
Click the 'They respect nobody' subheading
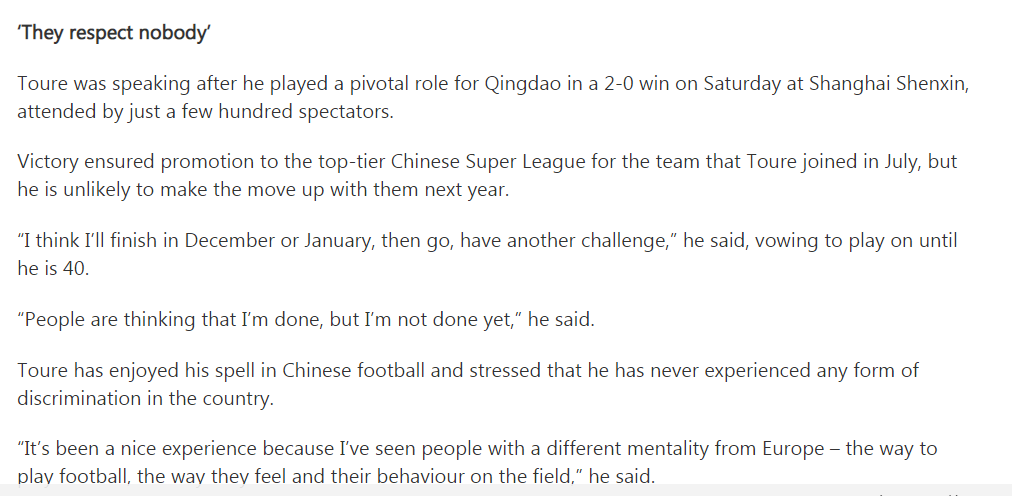(x=114, y=33)
